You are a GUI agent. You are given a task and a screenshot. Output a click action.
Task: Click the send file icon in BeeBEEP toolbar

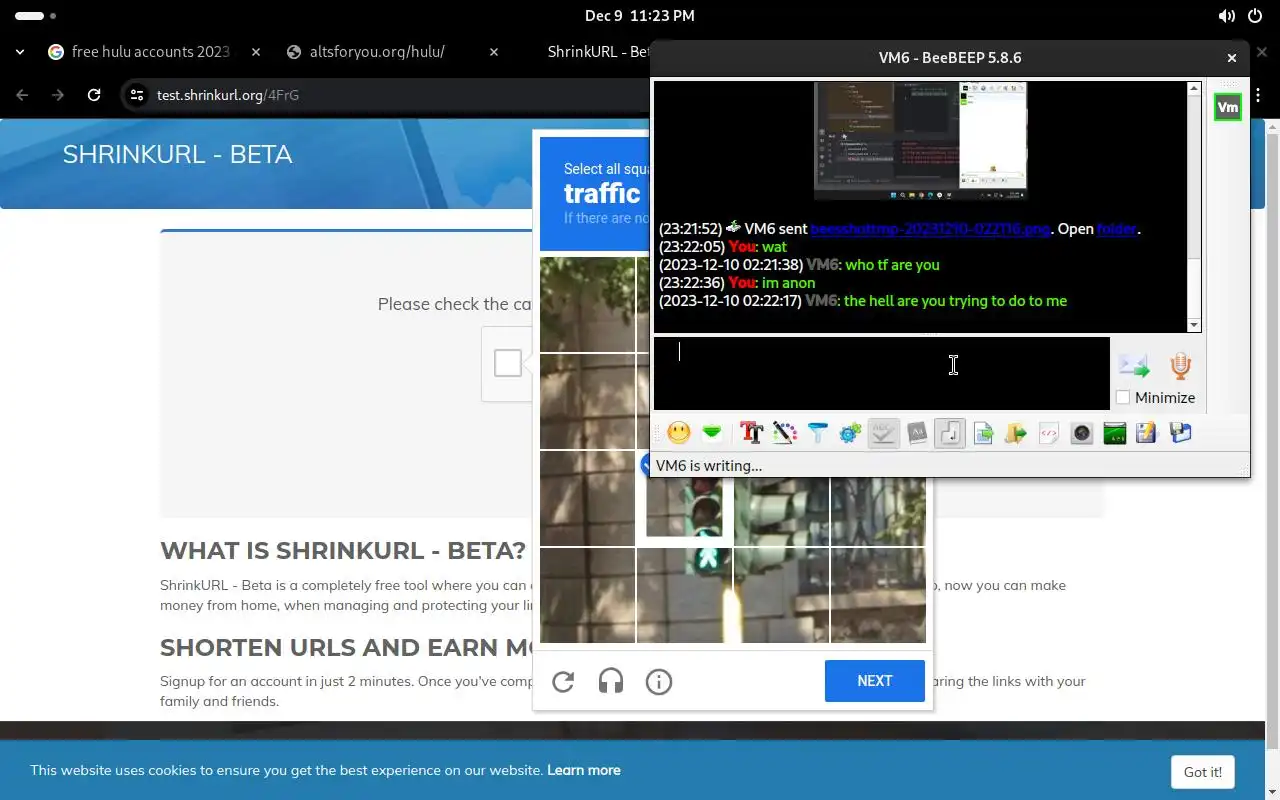(983, 432)
